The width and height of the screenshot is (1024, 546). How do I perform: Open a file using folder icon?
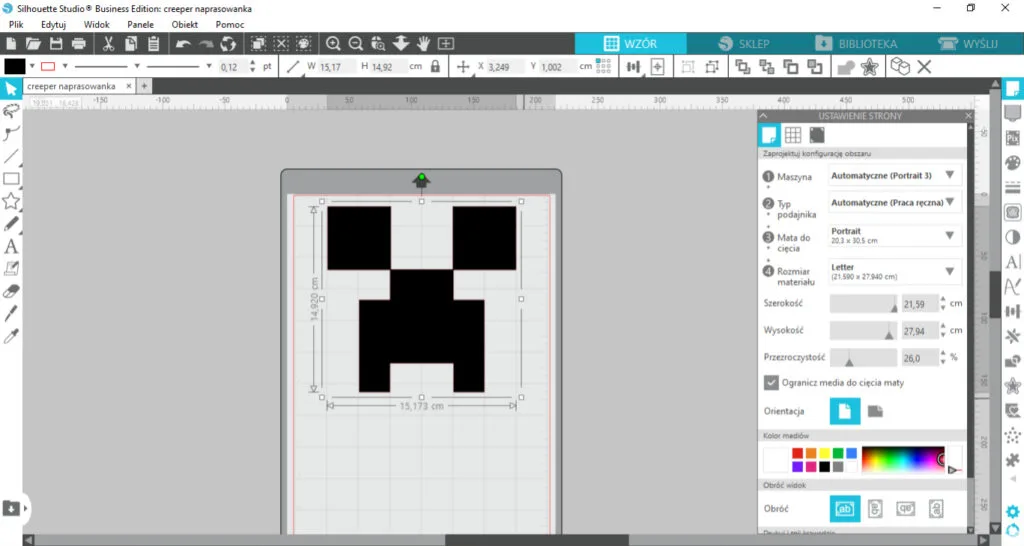[x=33, y=44]
